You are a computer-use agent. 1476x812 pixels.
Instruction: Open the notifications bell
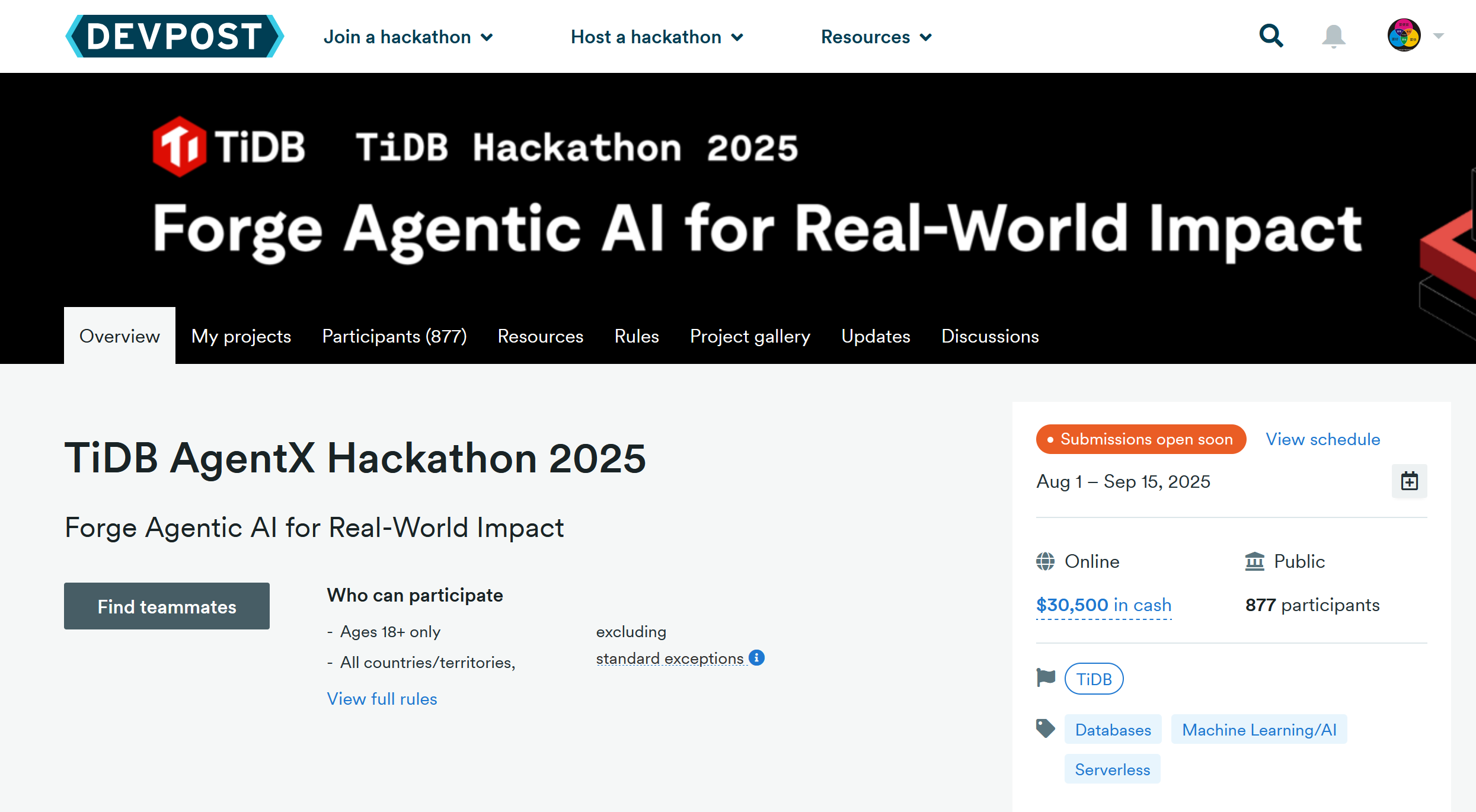[x=1333, y=36]
